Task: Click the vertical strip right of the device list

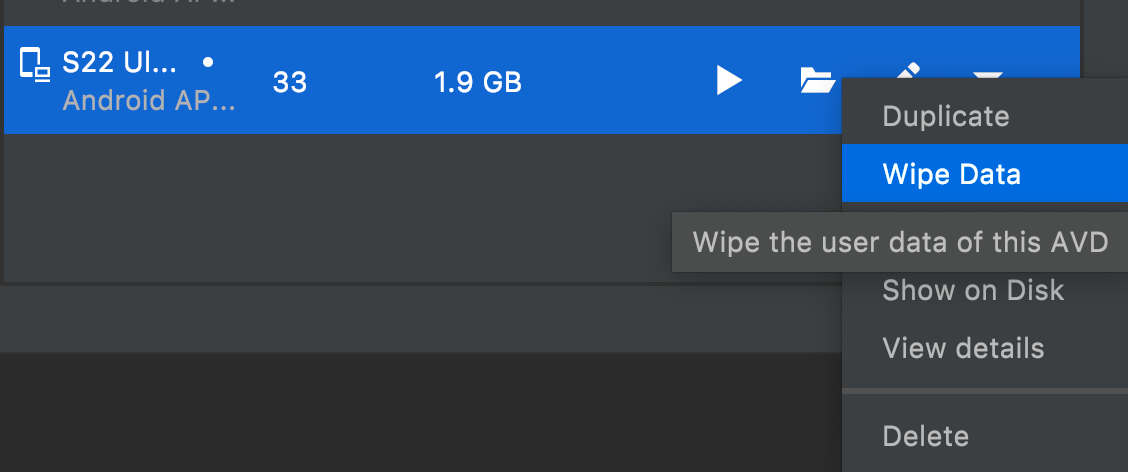Action: (1105, 36)
